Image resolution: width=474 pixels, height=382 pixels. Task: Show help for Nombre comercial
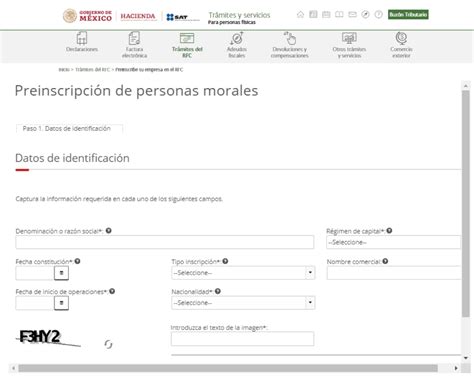(385, 261)
